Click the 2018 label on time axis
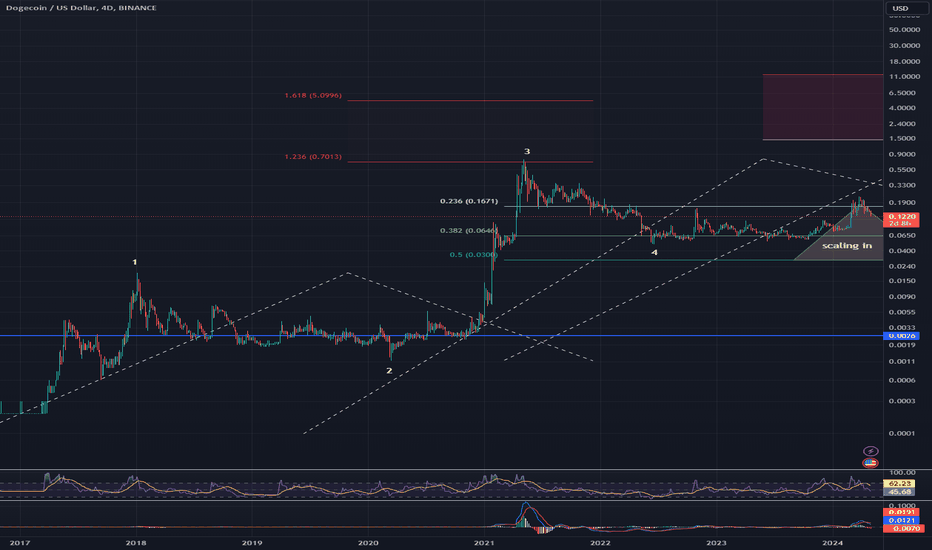The height and width of the screenshot is (550, 932). [136, 543]
